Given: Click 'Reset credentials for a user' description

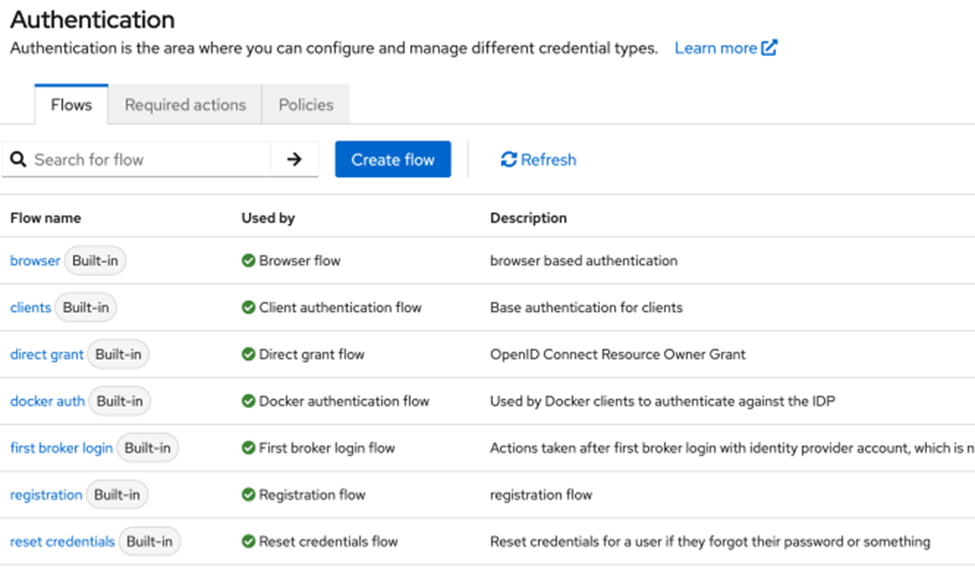Looking at the screenshot, I should click(x=710, y=541).
